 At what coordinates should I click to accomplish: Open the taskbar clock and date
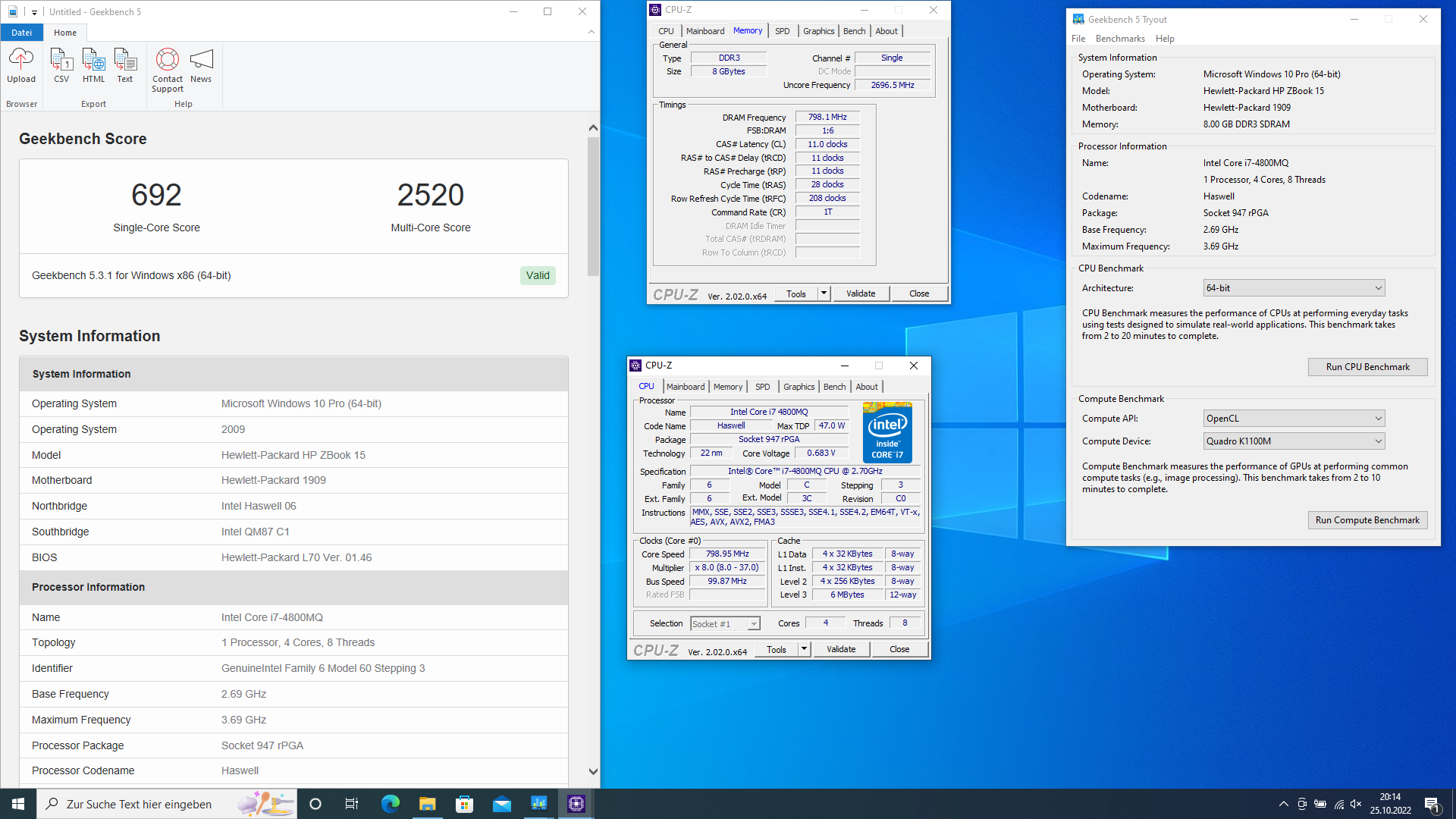pyautogui.click(x=1391, y=804)
